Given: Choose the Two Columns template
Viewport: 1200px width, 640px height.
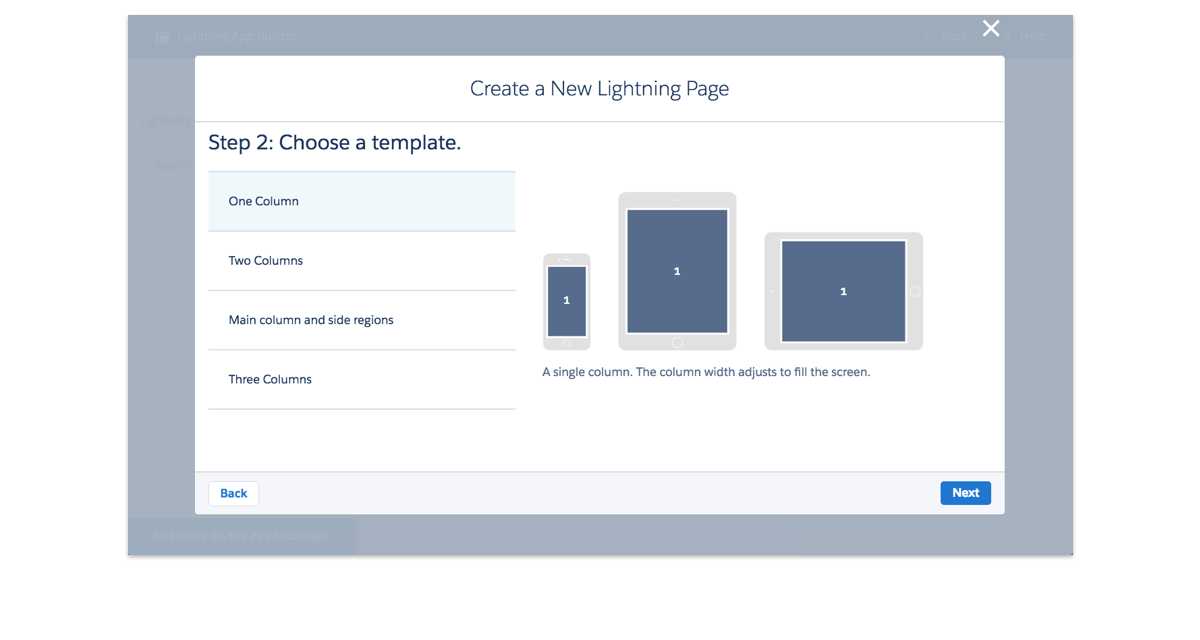Looking at the screenshot, I should [361, 261].
